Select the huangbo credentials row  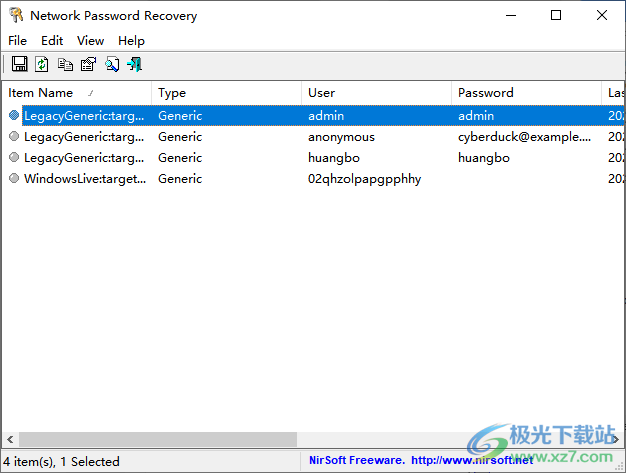point(313,158)
